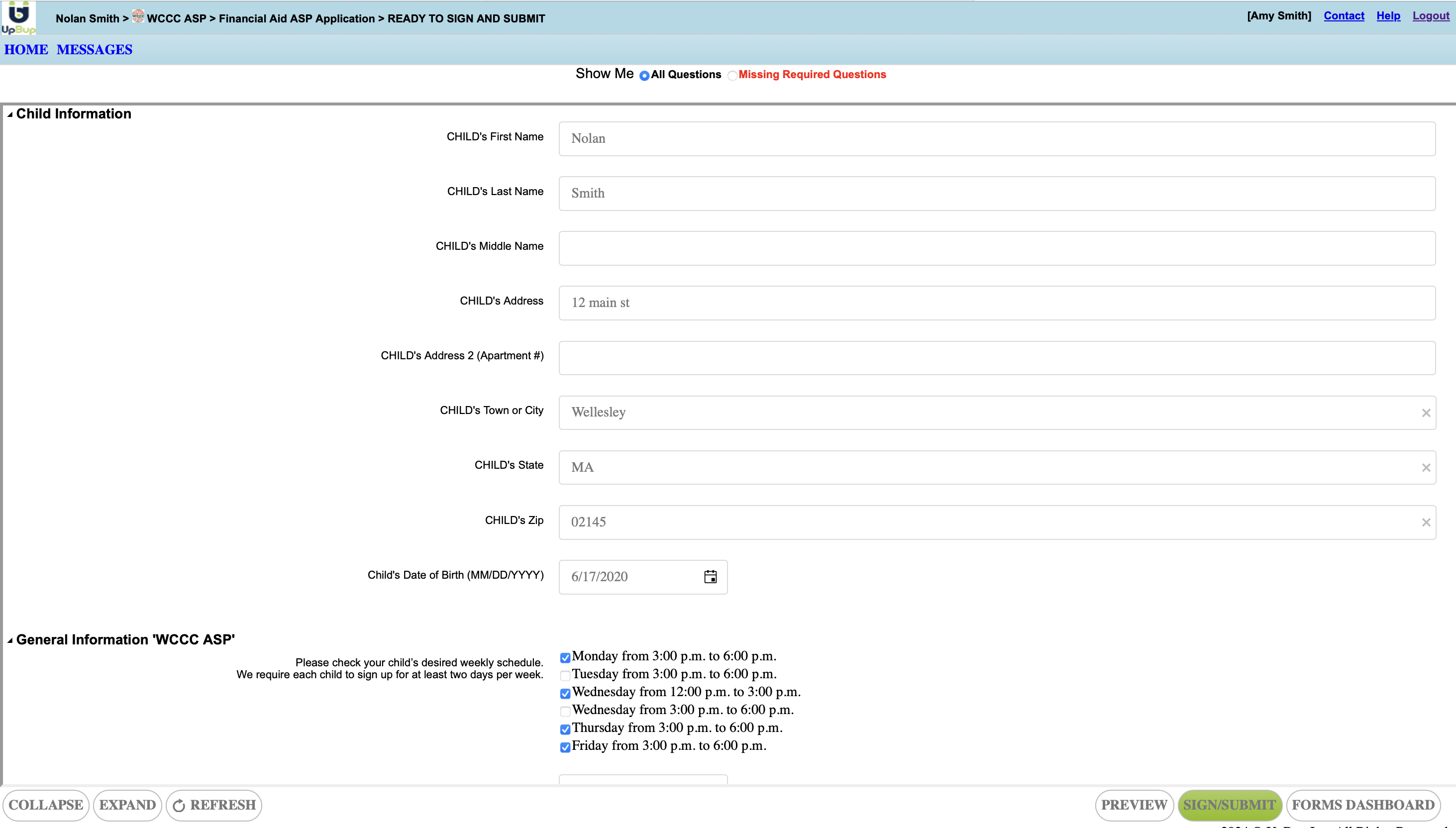The image size is (1456, 828).
Task: Uncheck Monday 3:00 to 6:00 p.m.
Action: [x=565, y=657]
